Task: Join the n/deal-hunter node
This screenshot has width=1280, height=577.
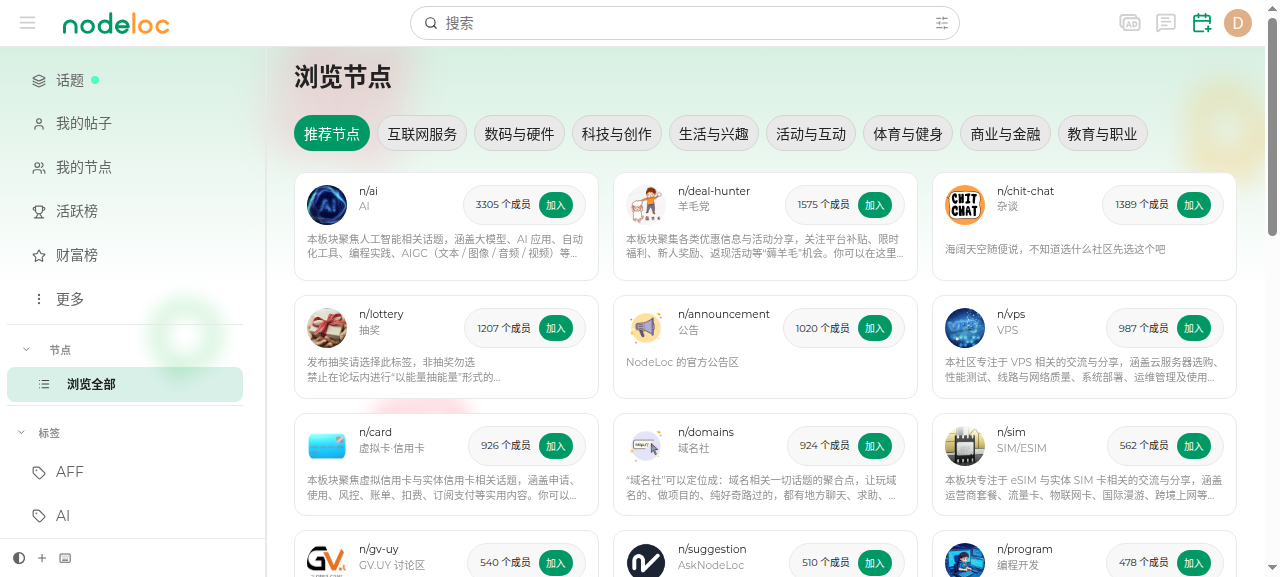Action: click(x=875, y=205)
